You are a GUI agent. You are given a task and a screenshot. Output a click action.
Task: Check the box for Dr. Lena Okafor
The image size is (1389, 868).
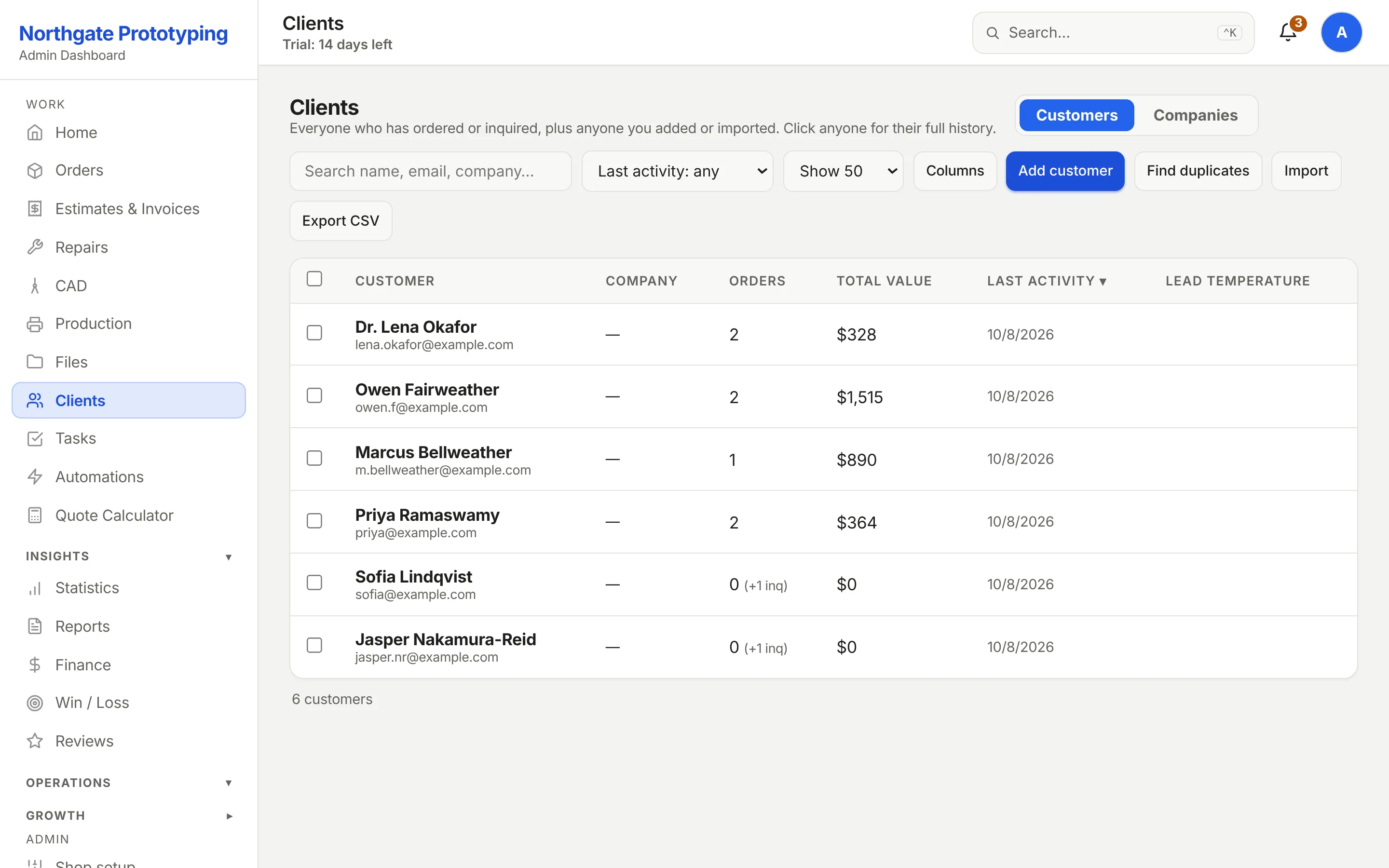pyautogui.click(x=314, y=333)
